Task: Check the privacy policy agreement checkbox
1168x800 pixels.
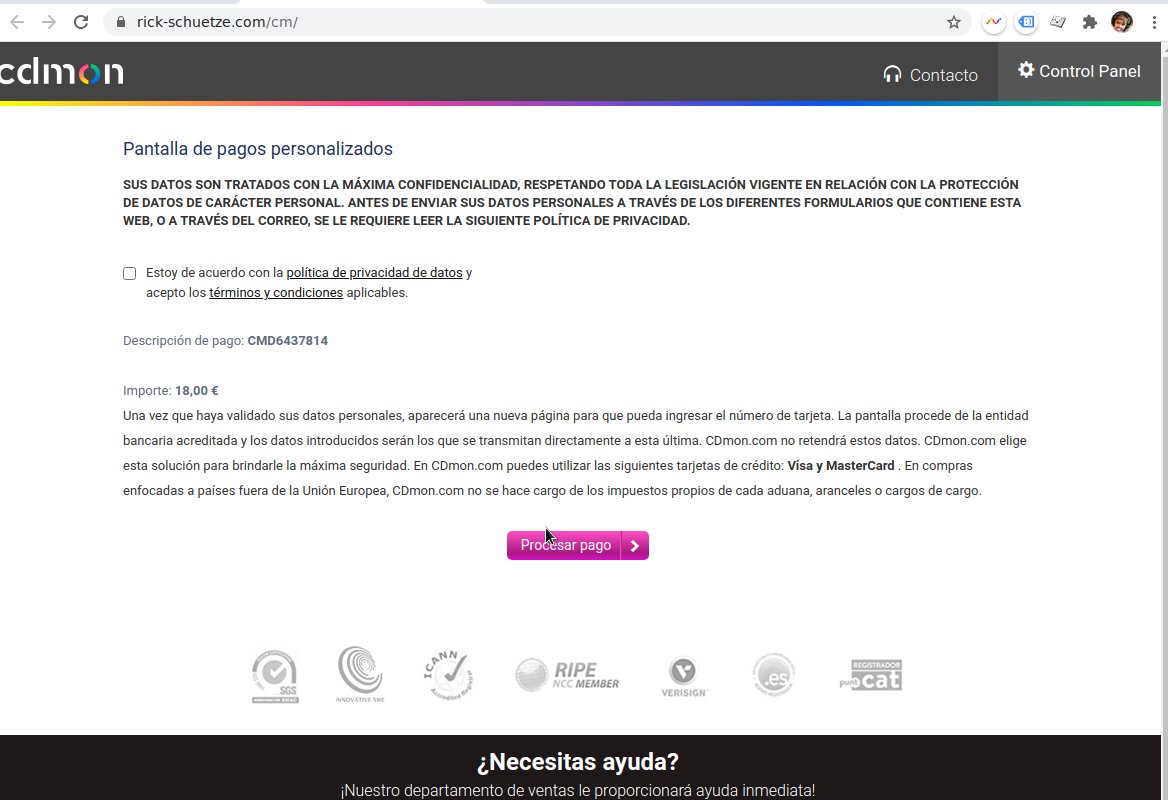Action: tap(130, 273)
